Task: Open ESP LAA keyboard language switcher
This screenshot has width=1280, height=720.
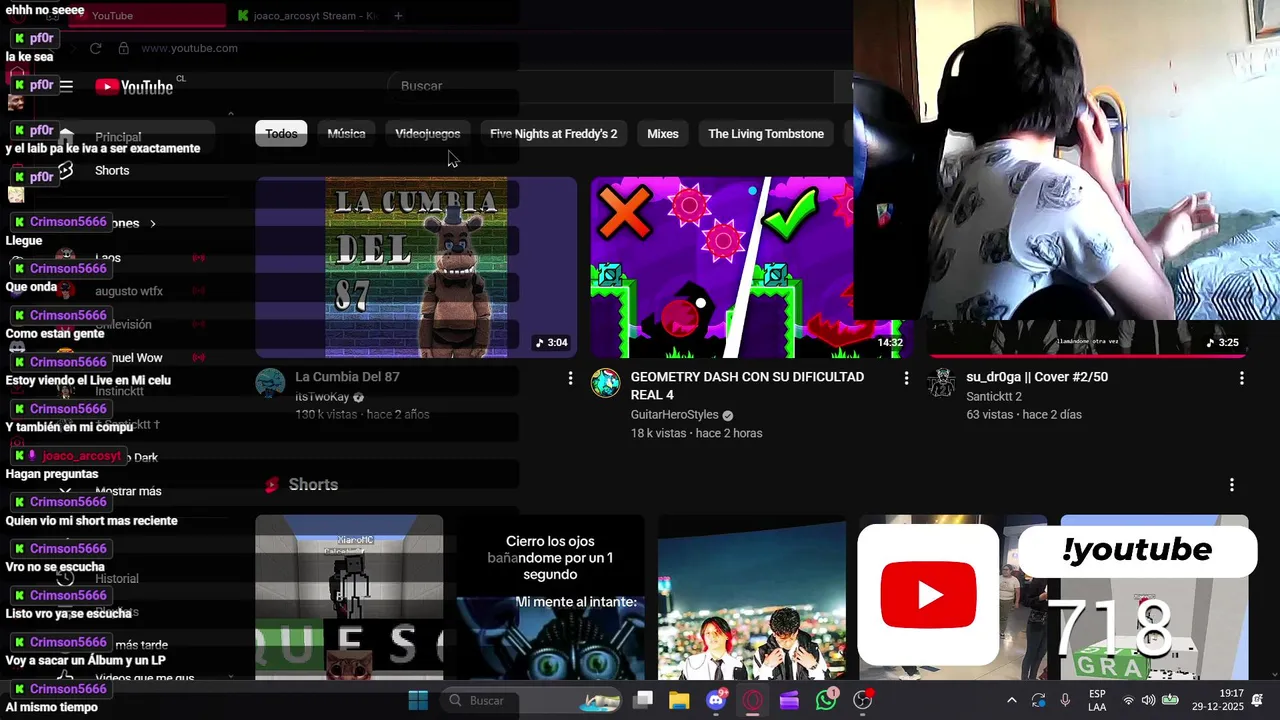Action: (x=1097, y=700)
